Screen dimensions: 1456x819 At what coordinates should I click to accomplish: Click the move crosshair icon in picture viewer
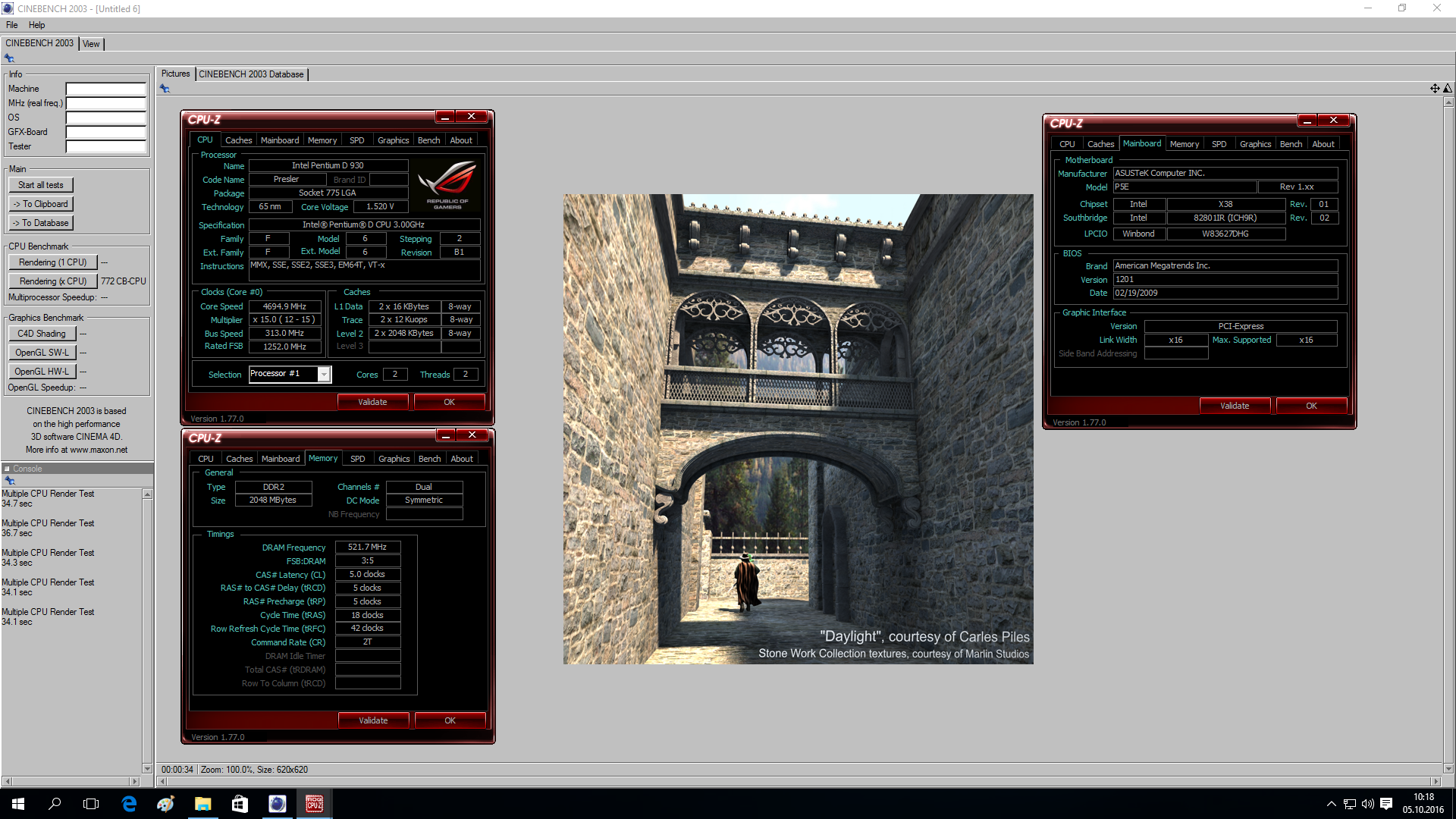pos(1435,89)
